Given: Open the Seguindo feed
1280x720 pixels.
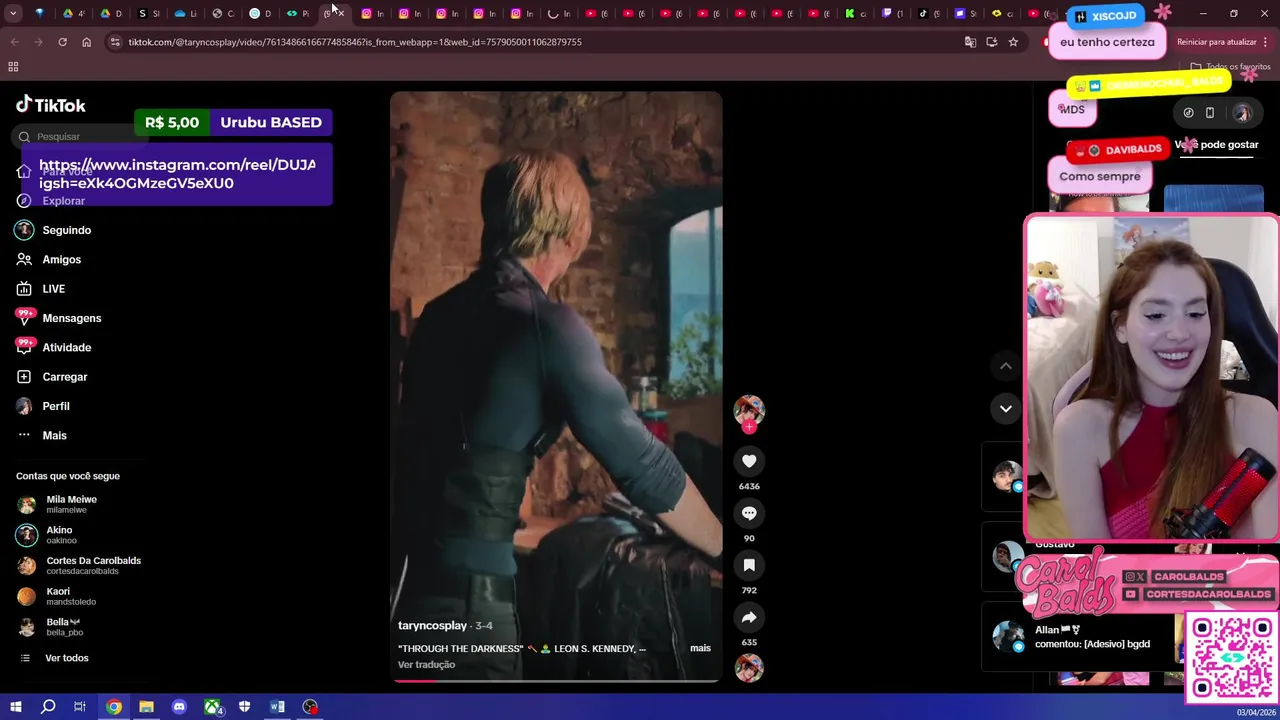Looking at the screenshot, I should (x=66, y=230).
